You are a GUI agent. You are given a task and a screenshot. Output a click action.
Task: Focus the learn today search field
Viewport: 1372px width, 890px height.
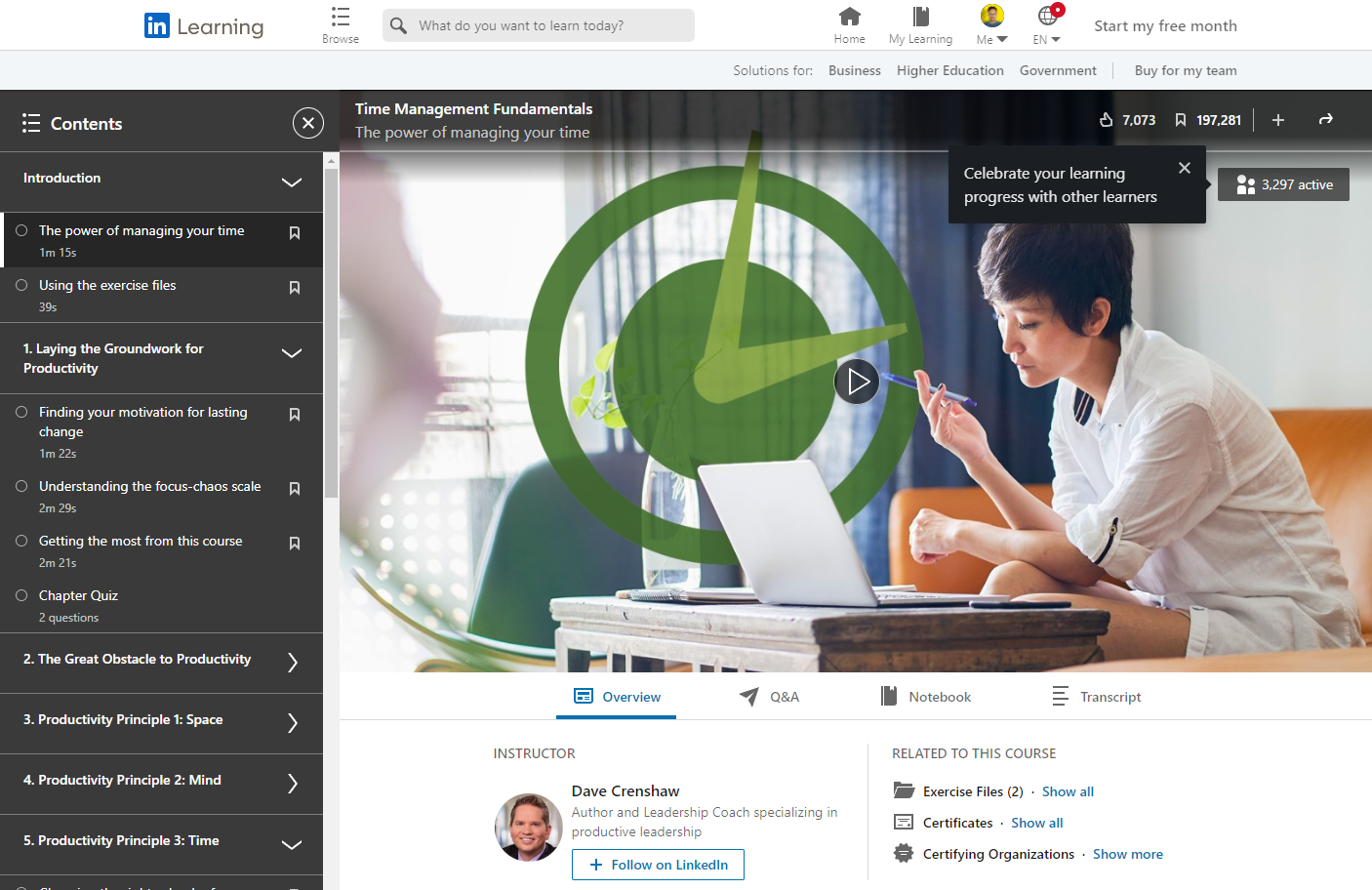539,25
